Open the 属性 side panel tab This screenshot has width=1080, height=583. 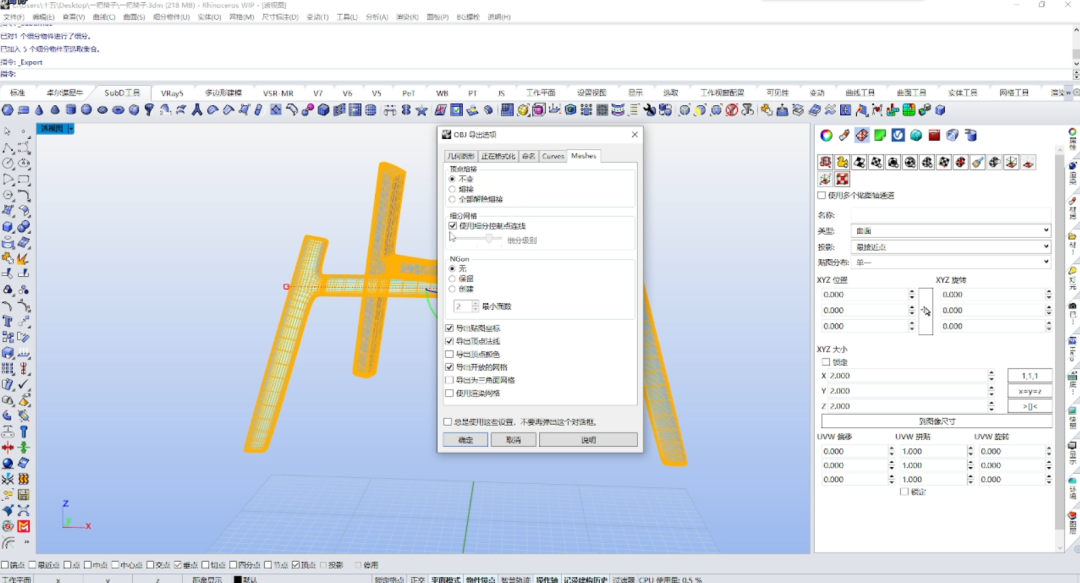click(1072, 140)
